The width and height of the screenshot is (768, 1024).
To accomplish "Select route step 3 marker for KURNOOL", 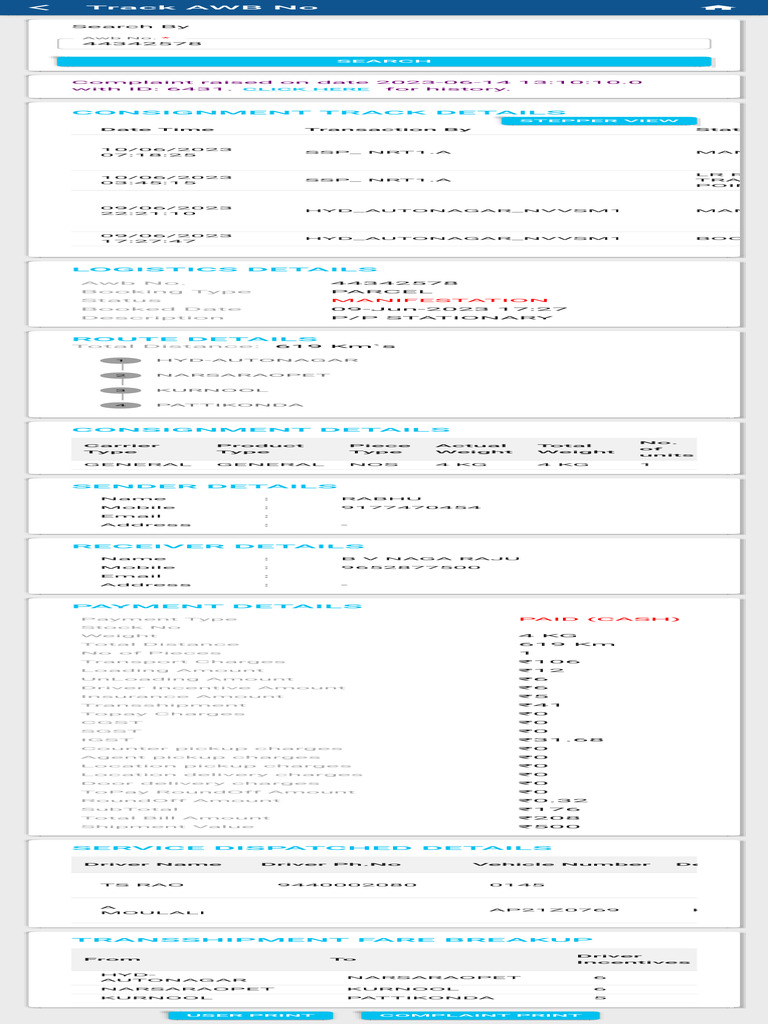I will [x=121, y=391].
